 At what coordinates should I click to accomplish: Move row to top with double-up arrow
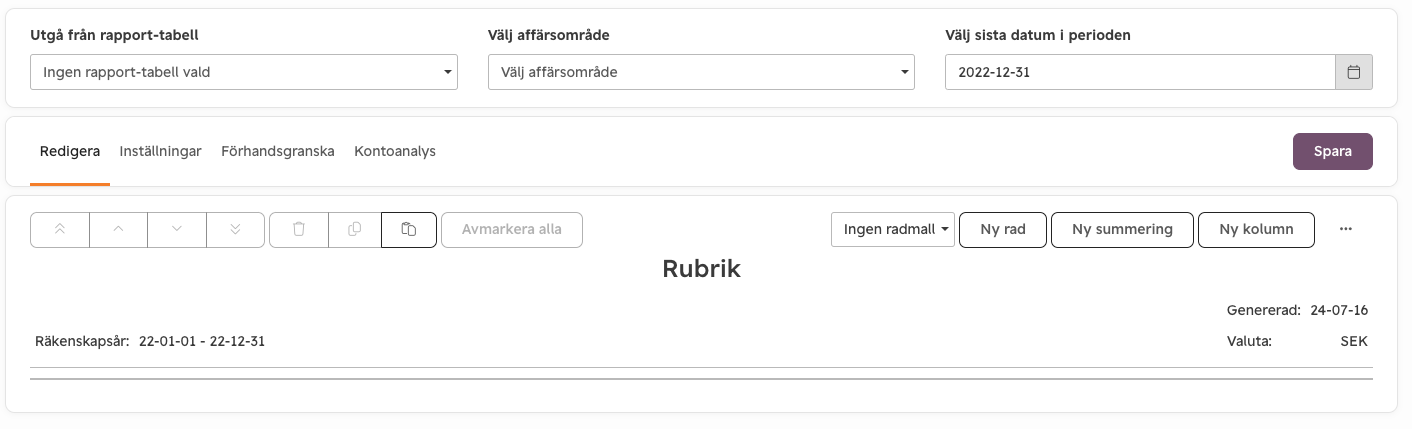click(x=60, y=229)
